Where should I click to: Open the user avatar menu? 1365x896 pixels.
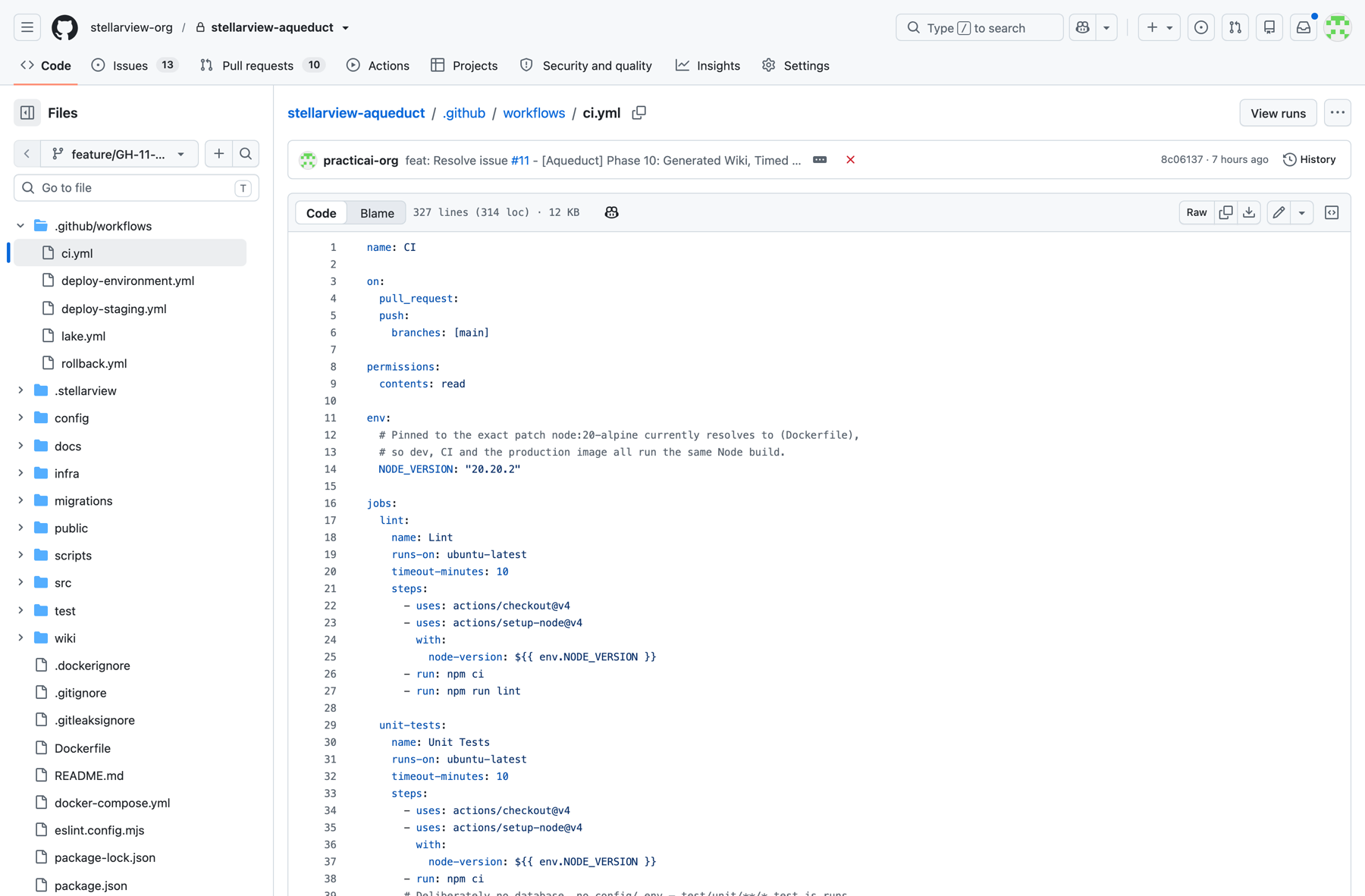click(x=1338, y=28)
